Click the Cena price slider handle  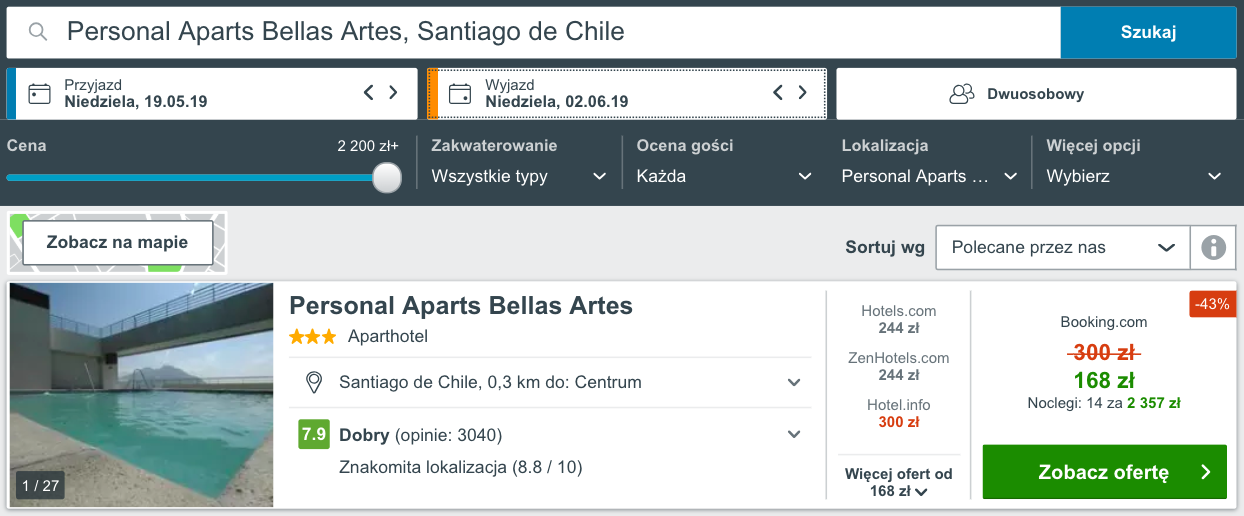tap(386, 177)
